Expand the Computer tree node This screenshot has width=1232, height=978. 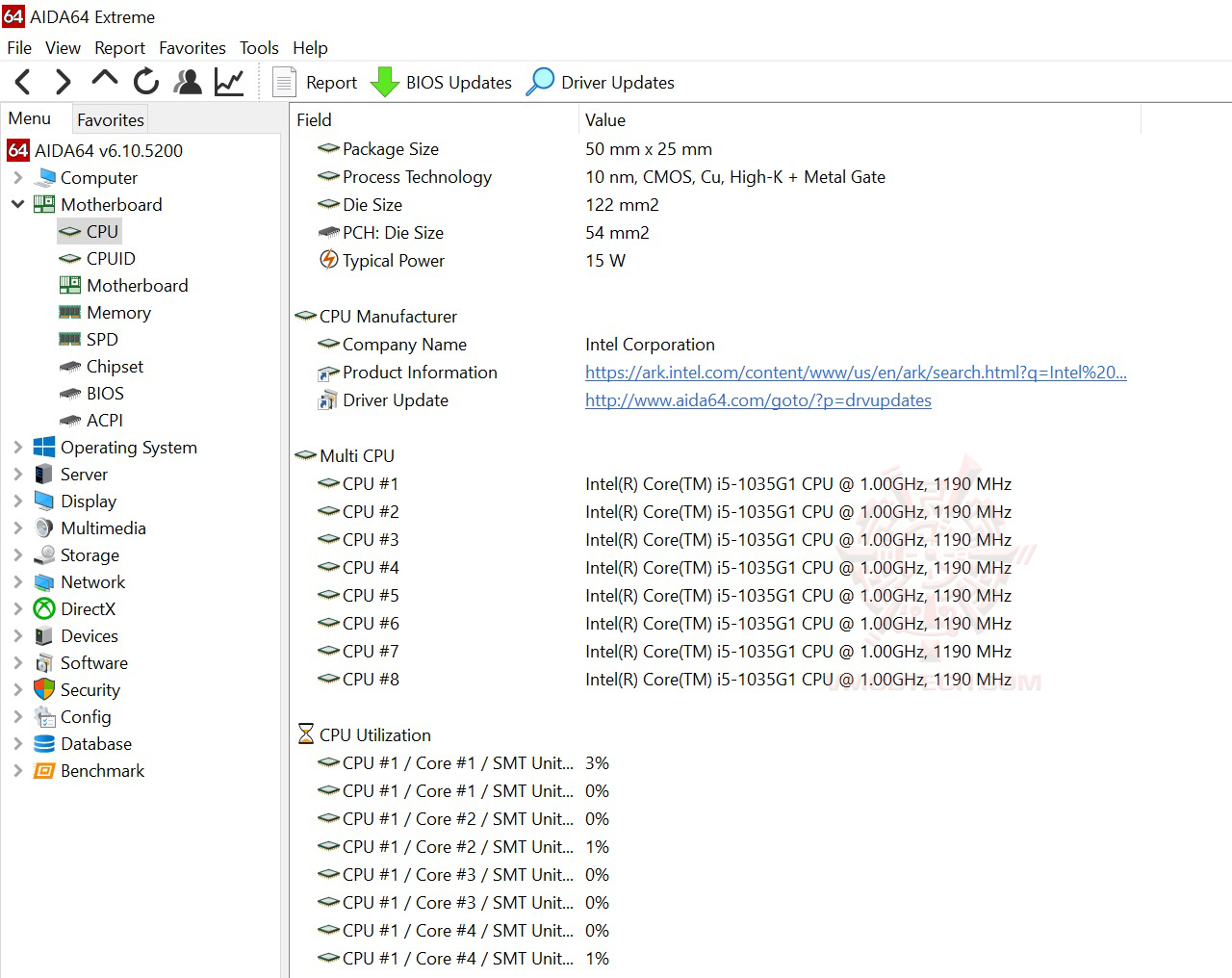click(17, 178)
